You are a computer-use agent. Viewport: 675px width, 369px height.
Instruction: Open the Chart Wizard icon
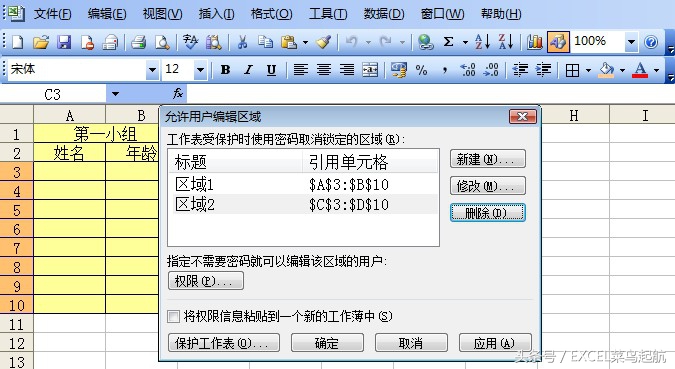pyautogui.click(x=535, y=42)
